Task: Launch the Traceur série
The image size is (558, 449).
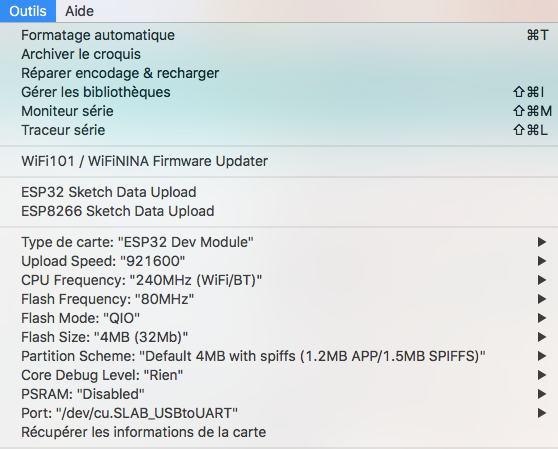Action: [279, 130]
